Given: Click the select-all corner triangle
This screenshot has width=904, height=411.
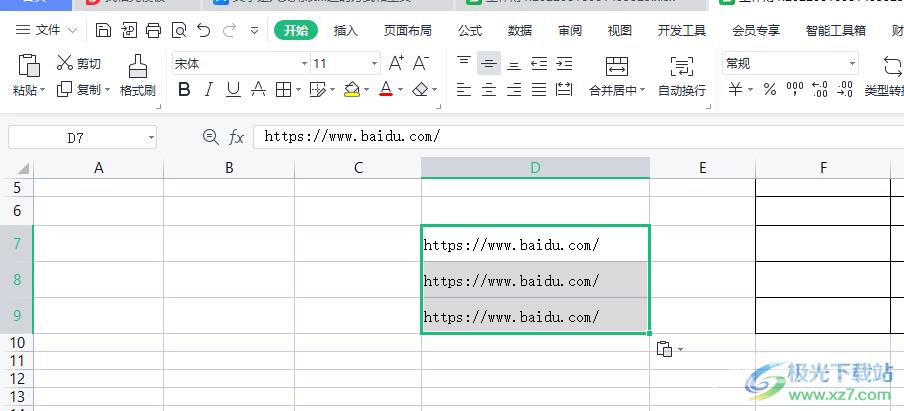Looking at the screenshot, I should (x=24, y=168).
